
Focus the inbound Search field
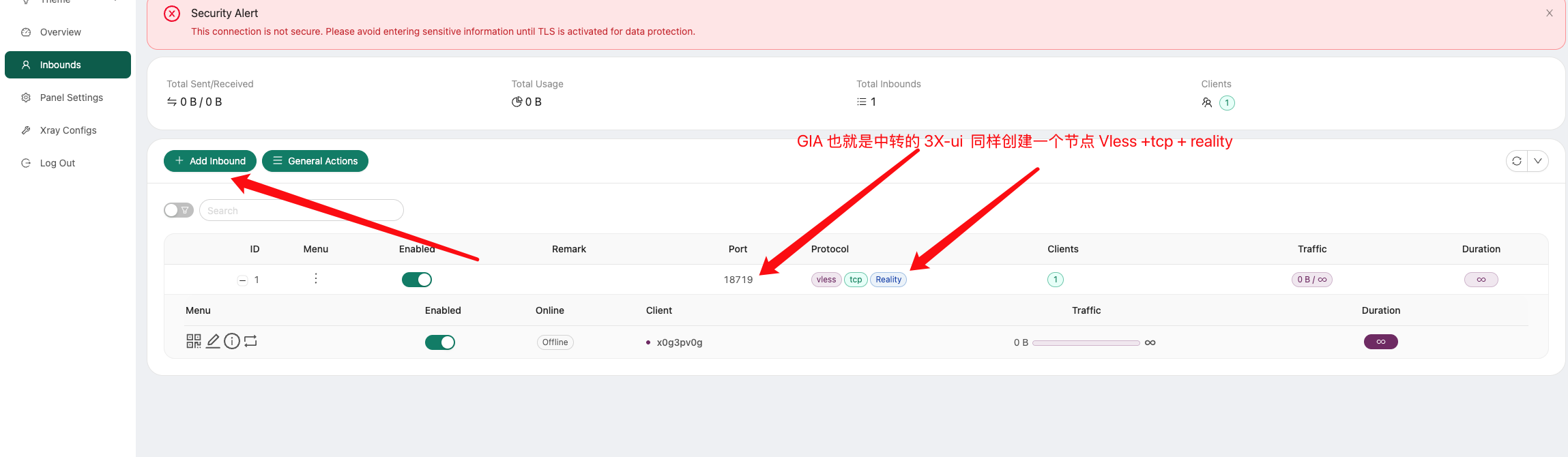tap(302, 211)
